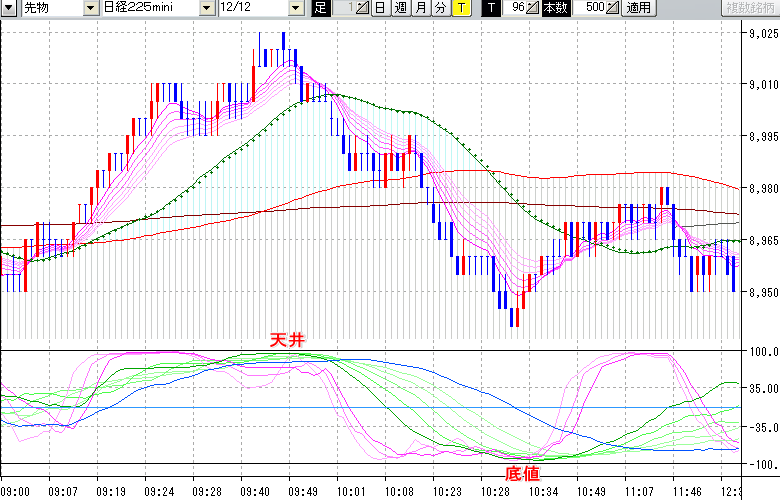Click the 複数銘柄 multiple symbols button
The width and height of the screenshot is (780, 500).
[x=746, y=8]
